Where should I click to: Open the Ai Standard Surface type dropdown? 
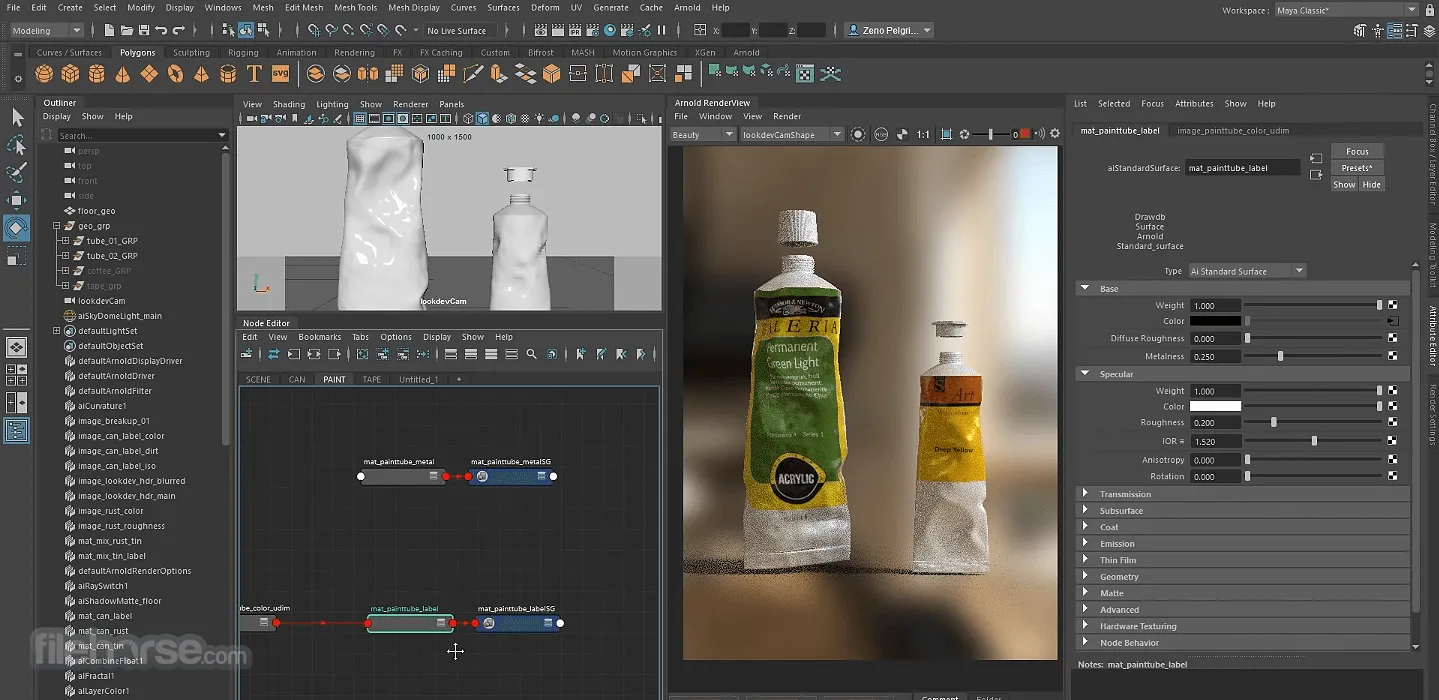(x=1246, y=271)
